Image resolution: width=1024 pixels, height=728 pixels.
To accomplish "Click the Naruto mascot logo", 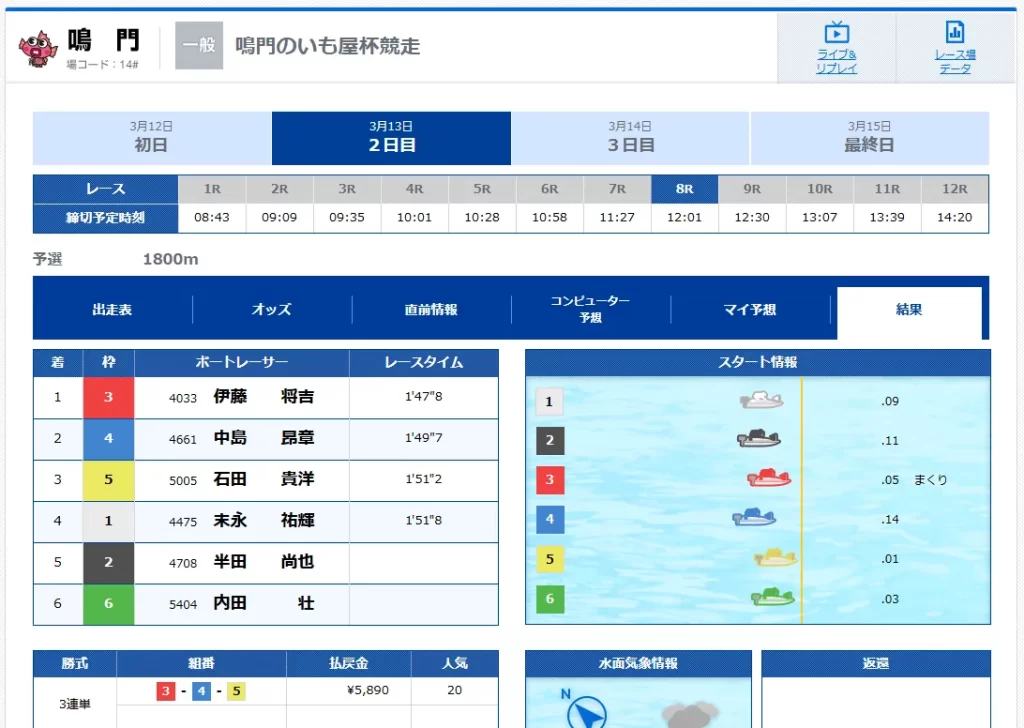I will (x=38, y=43).
